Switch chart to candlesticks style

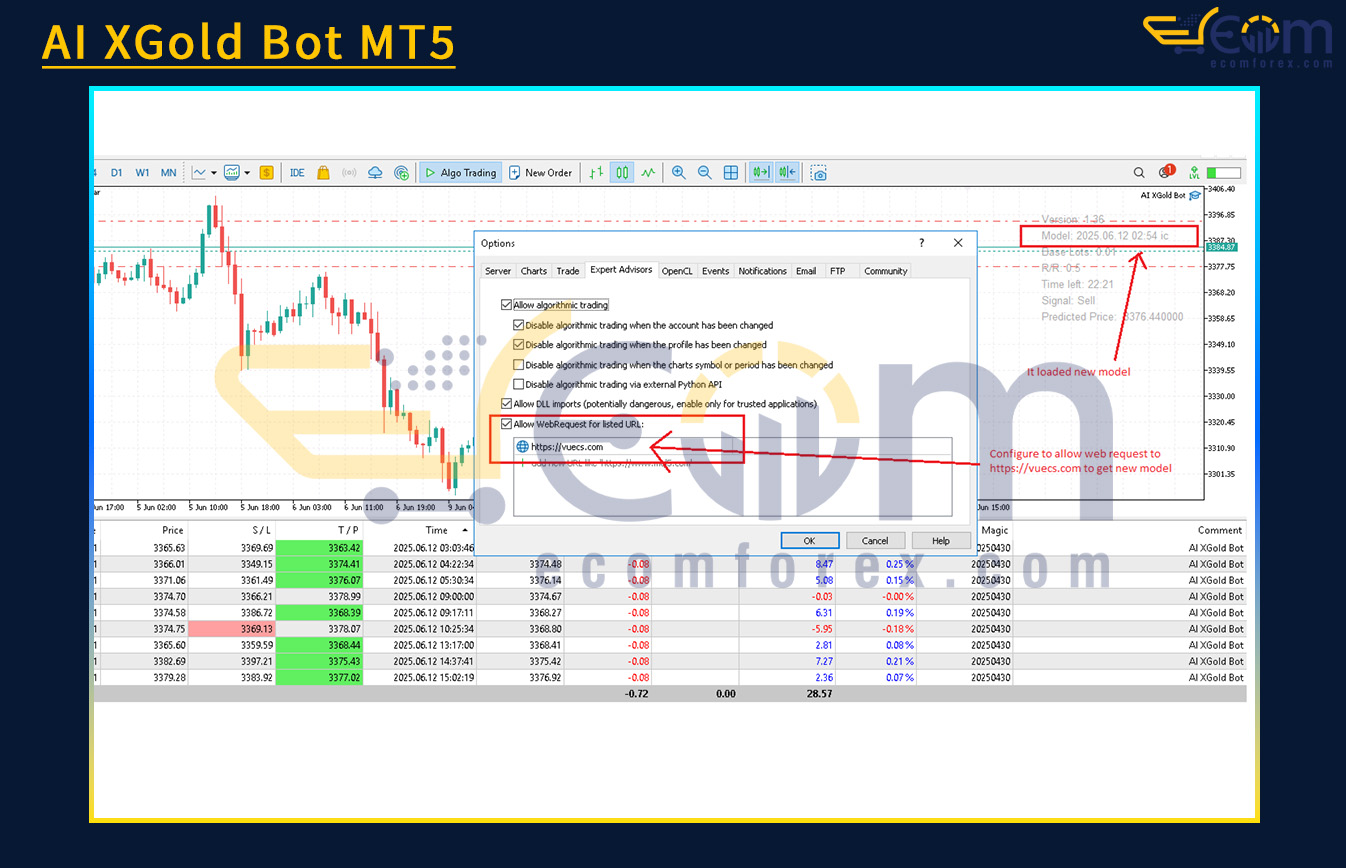point(622,172)
